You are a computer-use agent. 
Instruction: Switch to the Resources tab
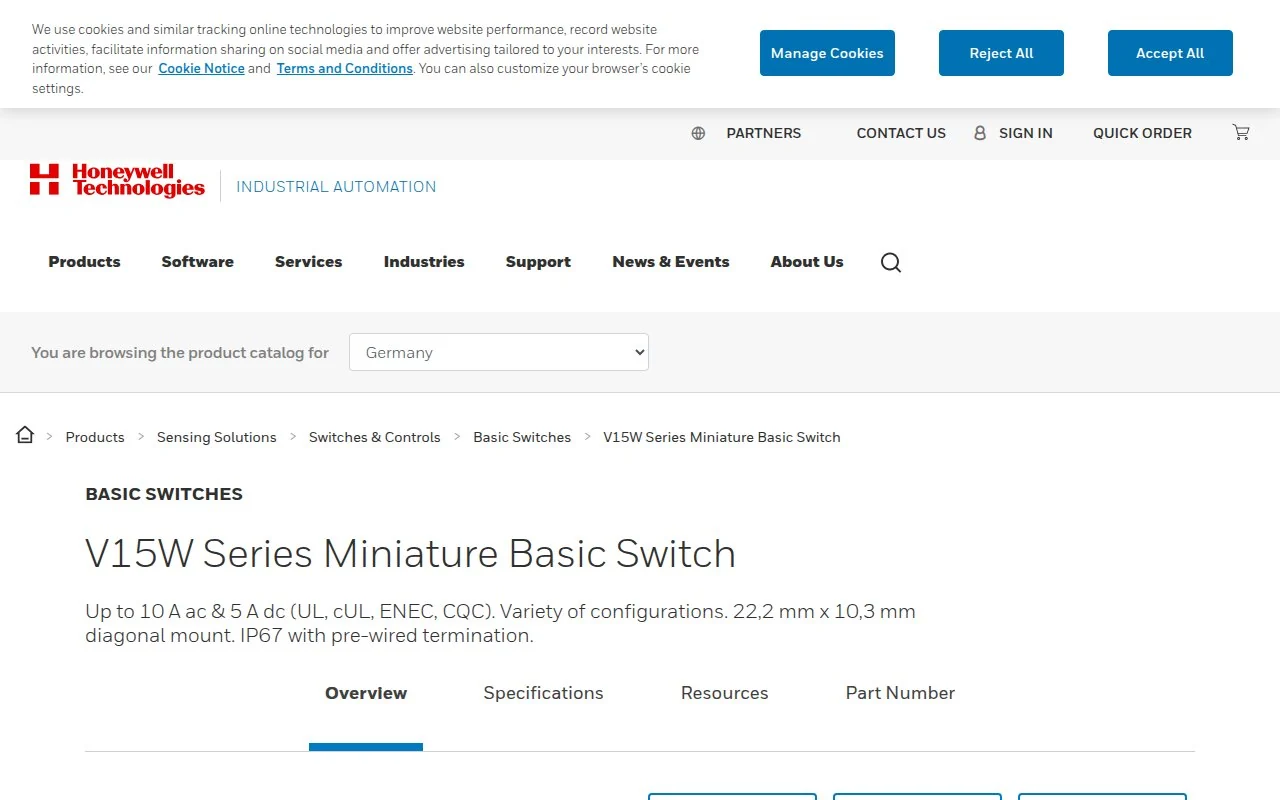click(x=725, y=693)
